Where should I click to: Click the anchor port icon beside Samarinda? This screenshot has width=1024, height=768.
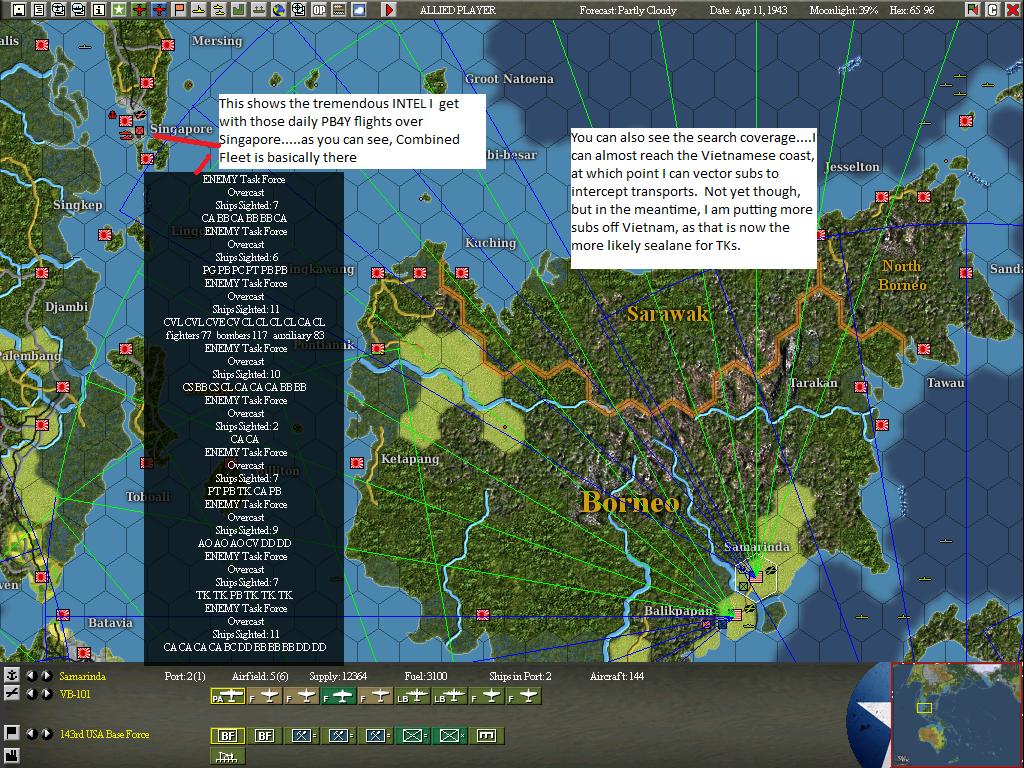[11, 676]
